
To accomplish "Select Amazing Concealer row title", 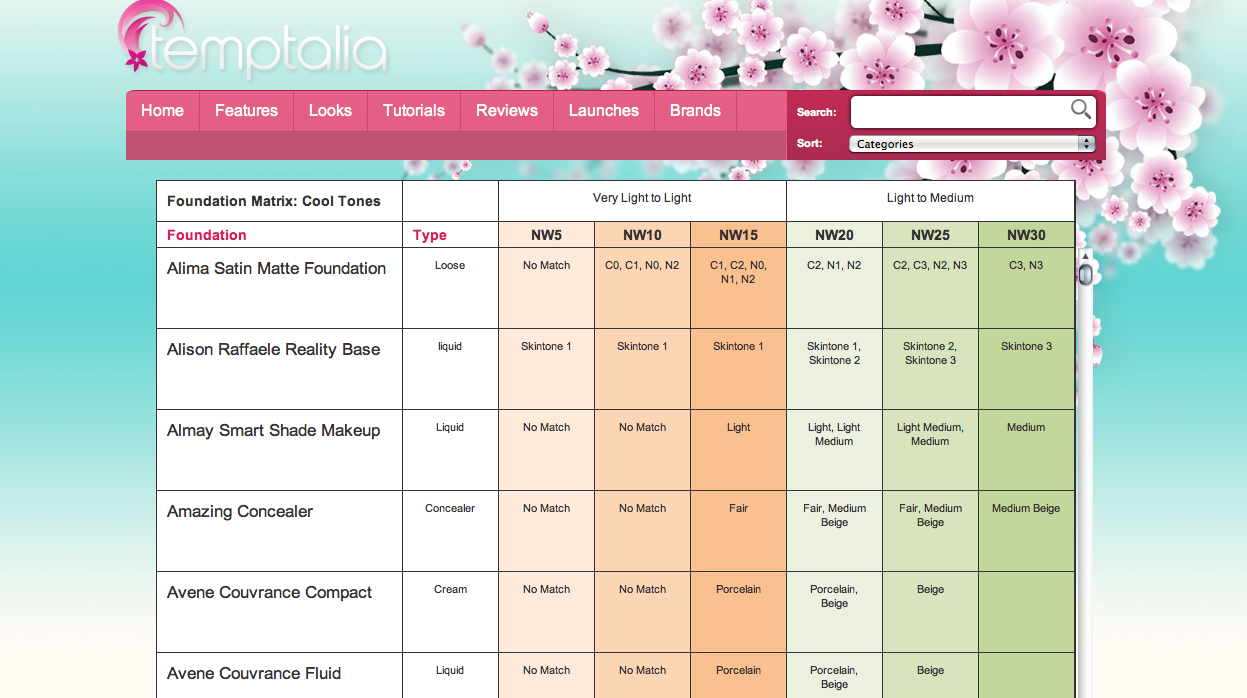I will [x=240, y=511].
